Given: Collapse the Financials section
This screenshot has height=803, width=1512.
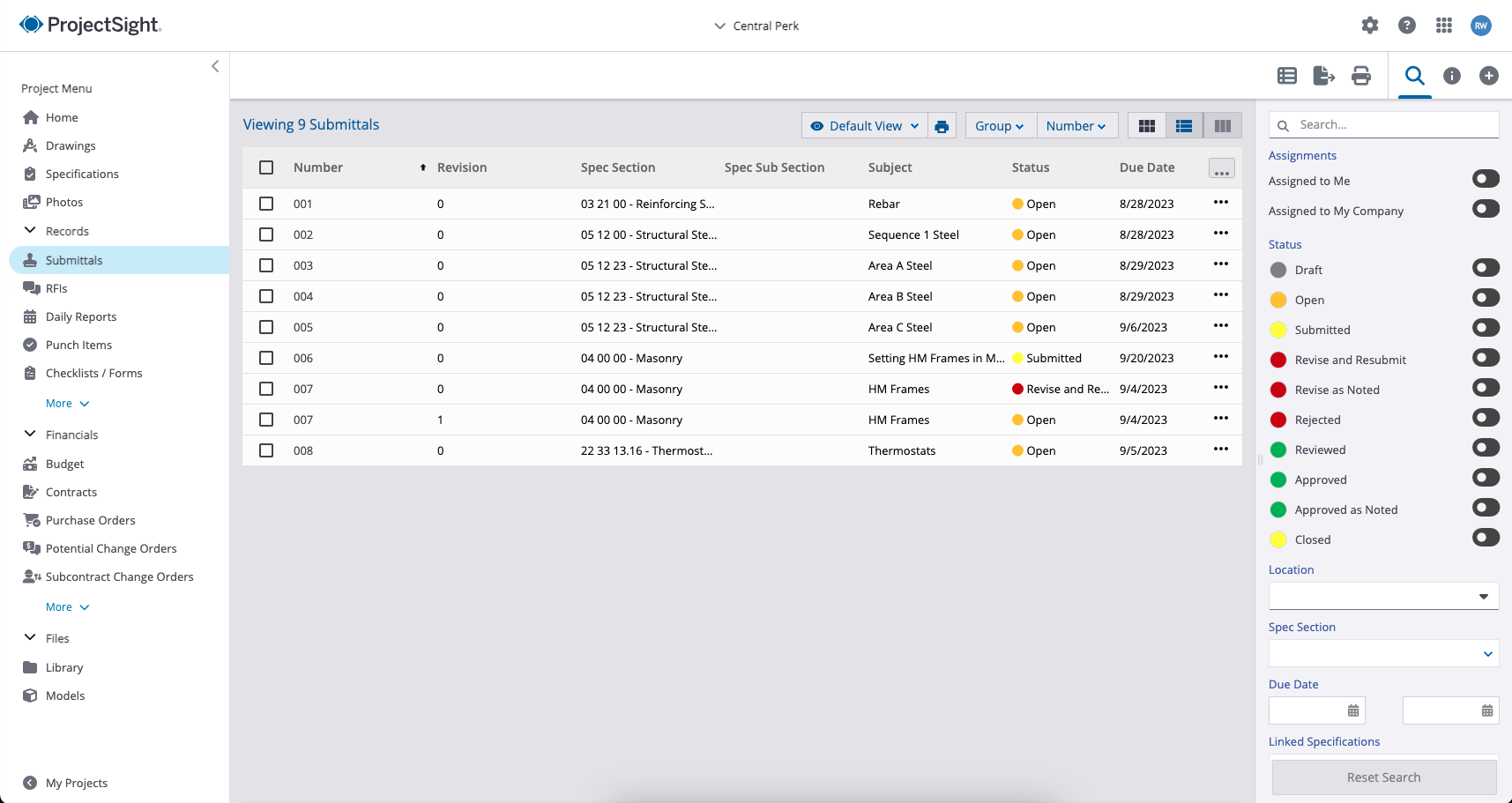Looking at the screenshot, I should tap(30, 434).
